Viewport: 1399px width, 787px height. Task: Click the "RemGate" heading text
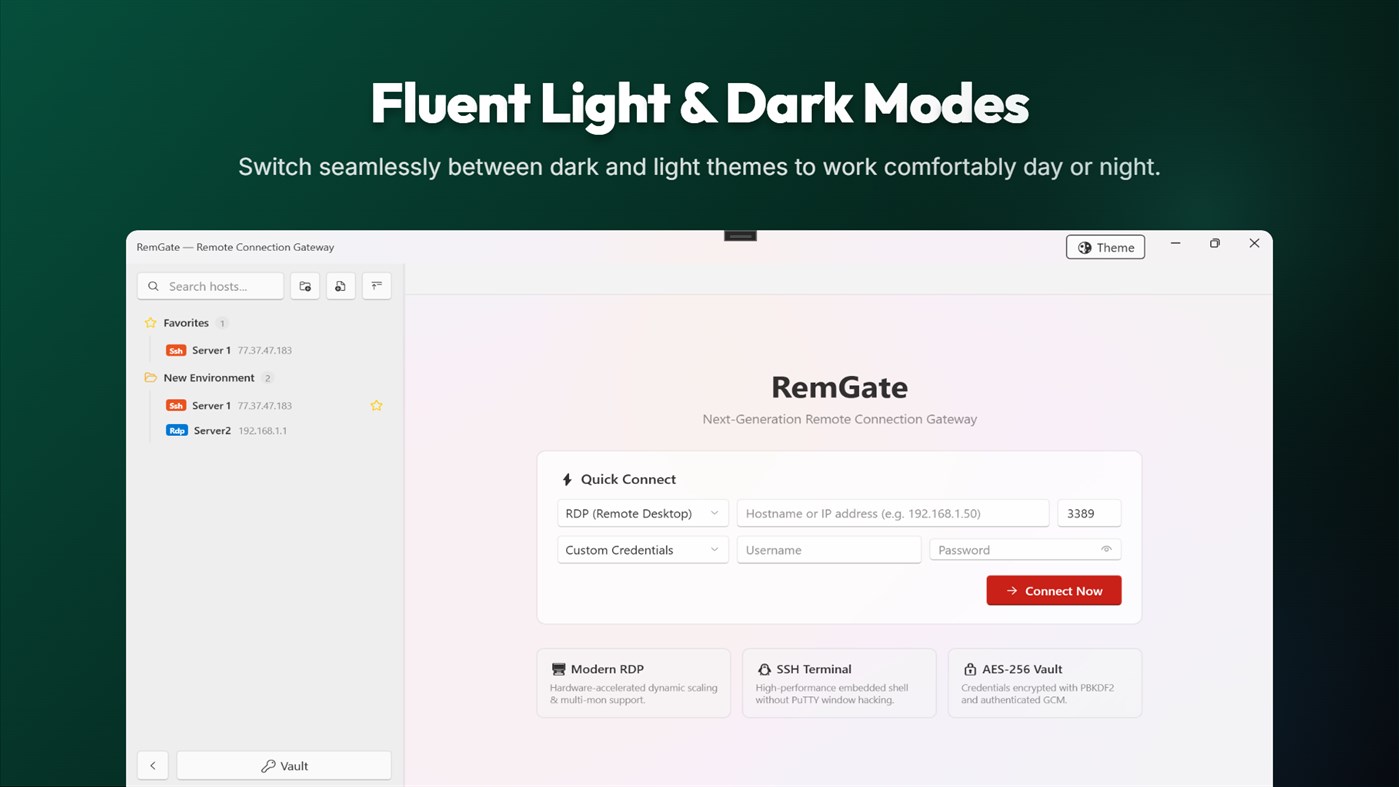click(839, 387)
